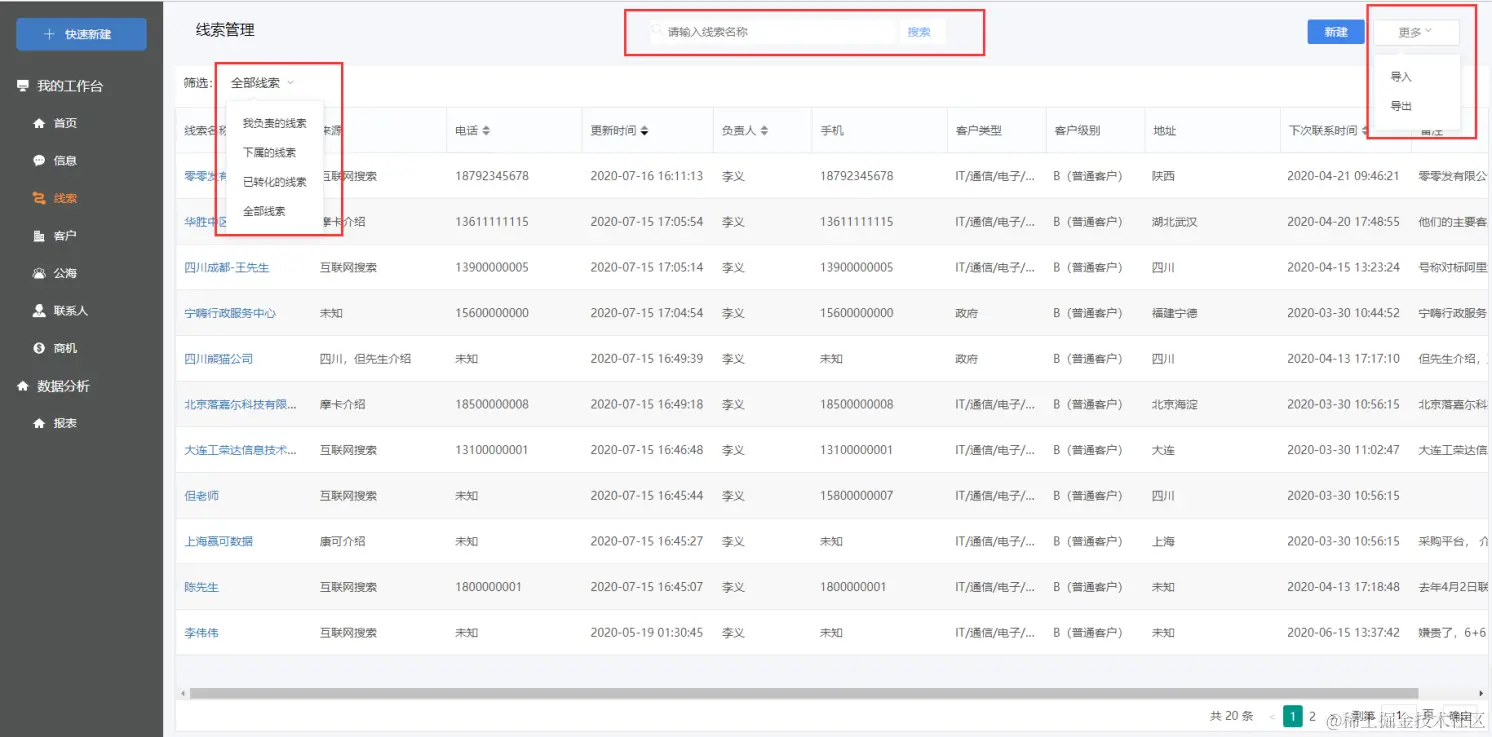1492x737 pixels.
Task: Open lead 陈先生
Action: point(201,587)
